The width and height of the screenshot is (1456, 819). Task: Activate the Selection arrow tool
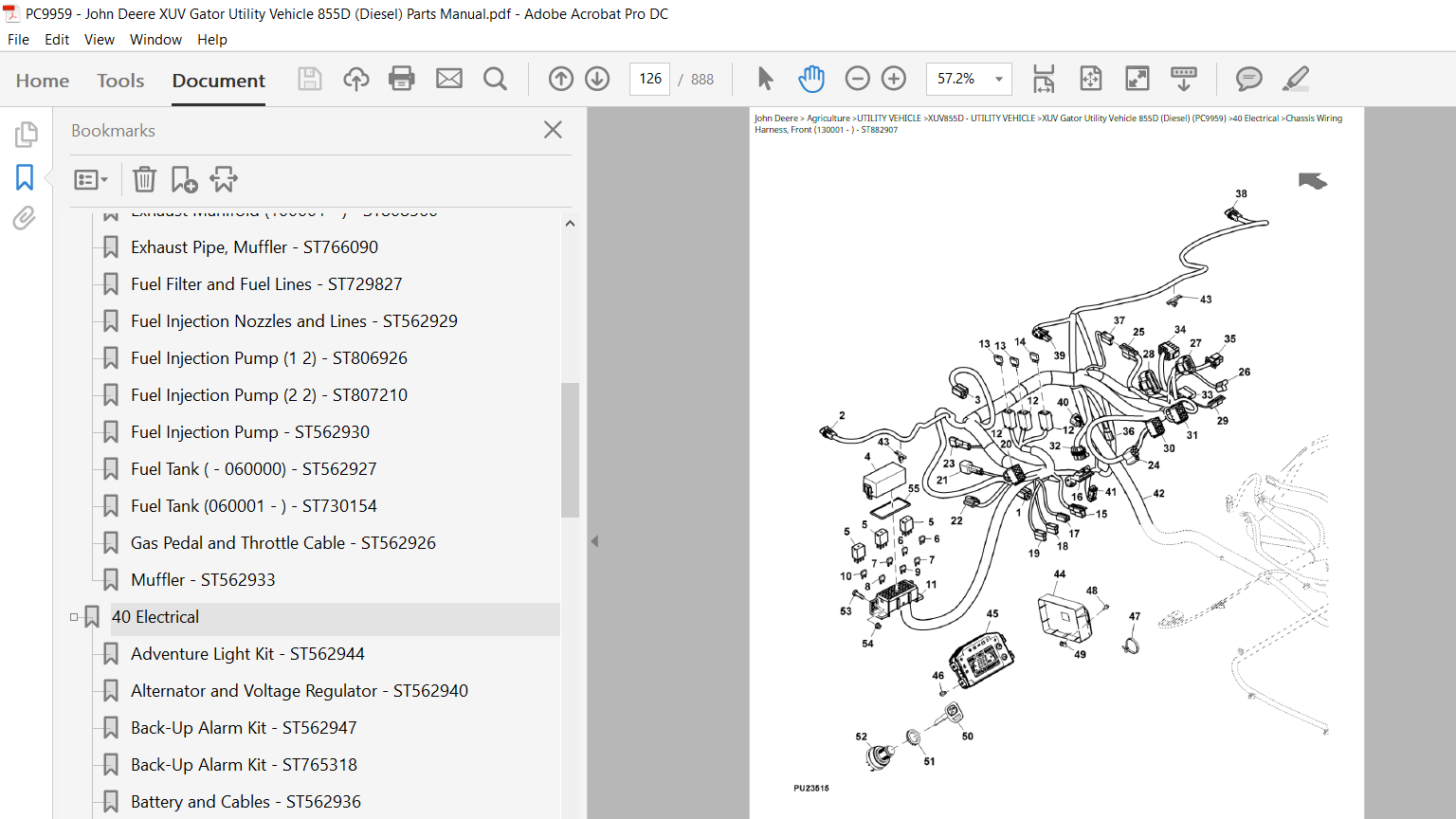765,79
